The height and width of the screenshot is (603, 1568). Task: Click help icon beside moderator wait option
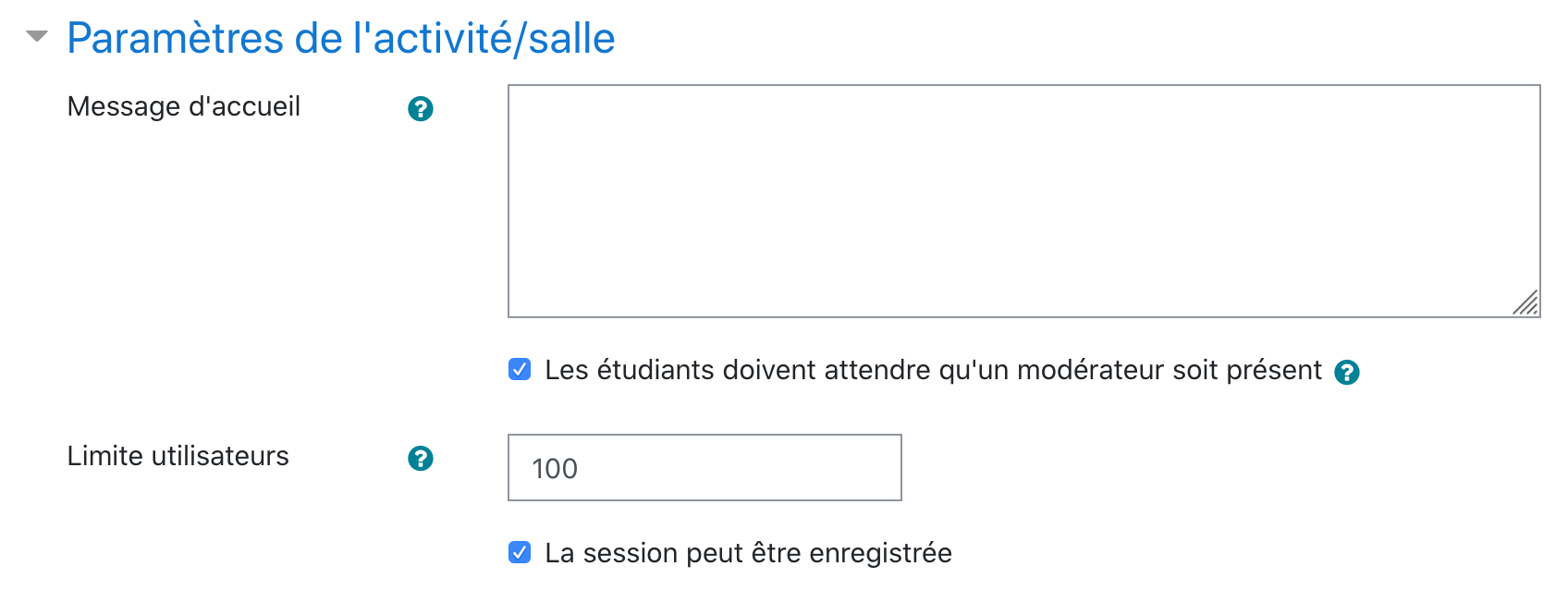tap(1347, 372)
